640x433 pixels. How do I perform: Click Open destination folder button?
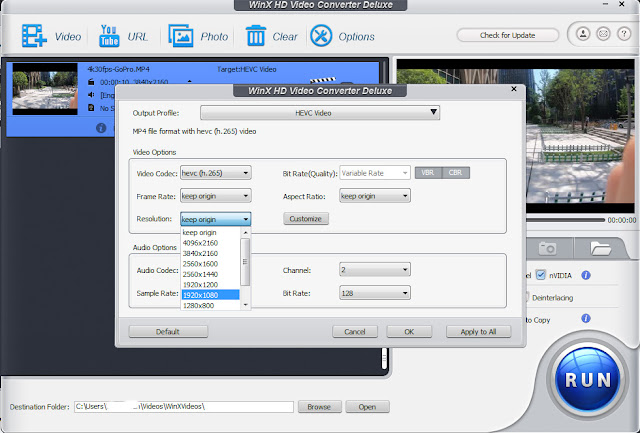[367, 406]
